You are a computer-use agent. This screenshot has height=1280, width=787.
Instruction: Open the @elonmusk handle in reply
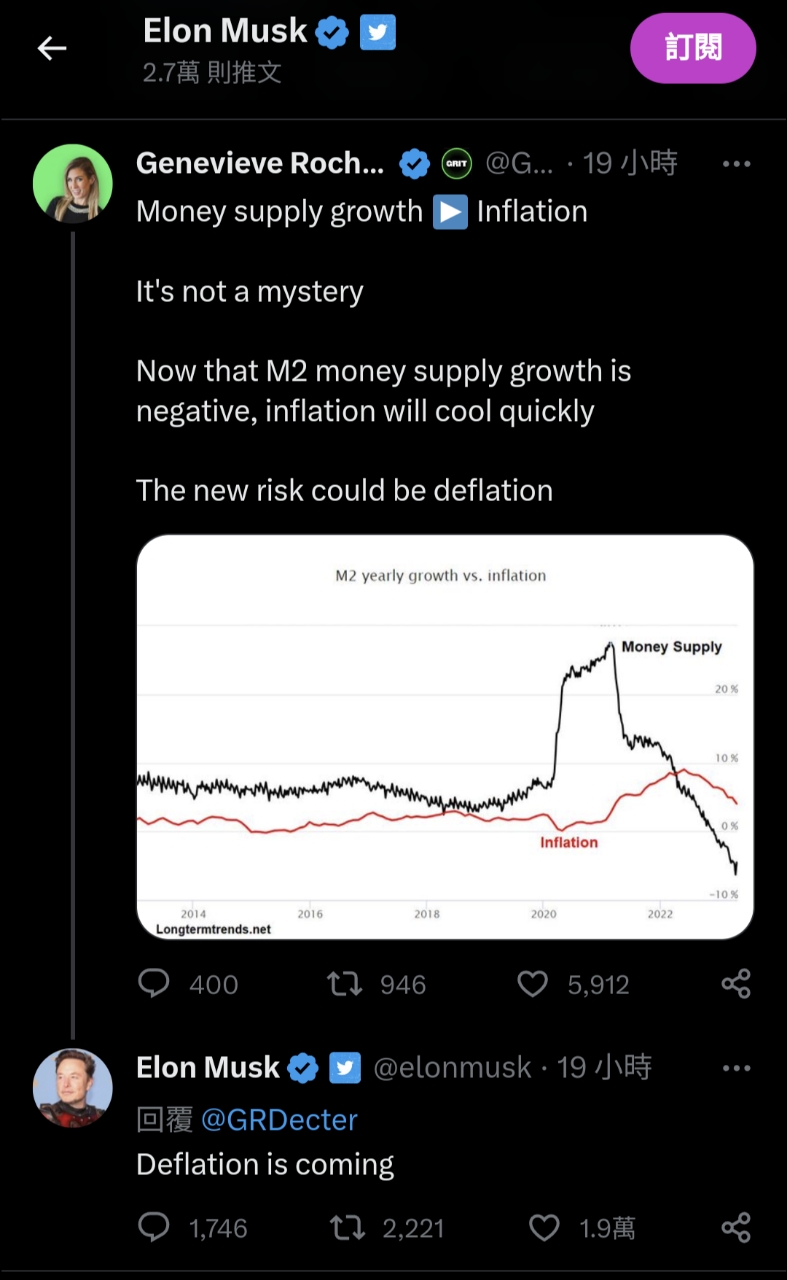point(452,1068)
